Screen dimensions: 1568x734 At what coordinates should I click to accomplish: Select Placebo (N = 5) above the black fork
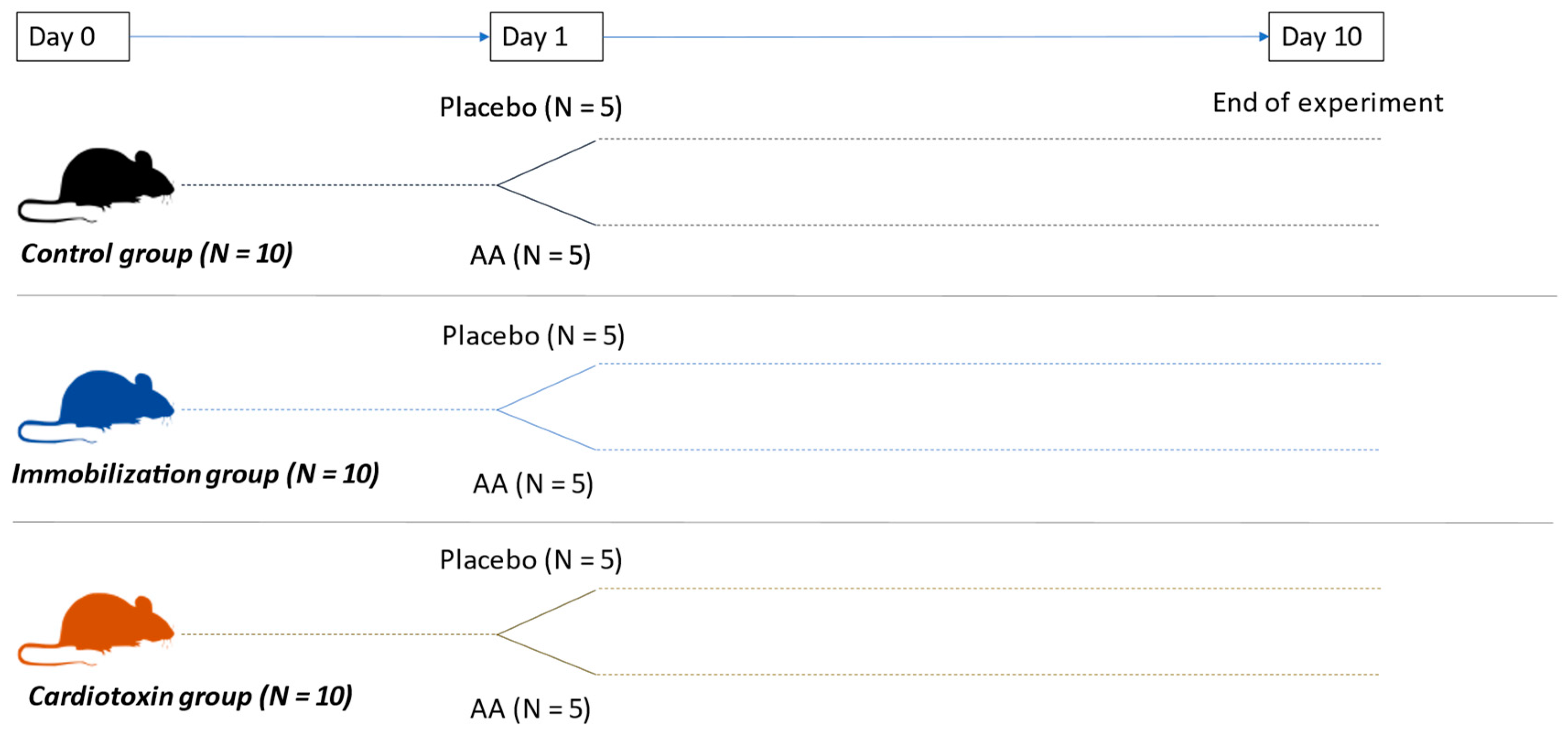coord(530,107)
